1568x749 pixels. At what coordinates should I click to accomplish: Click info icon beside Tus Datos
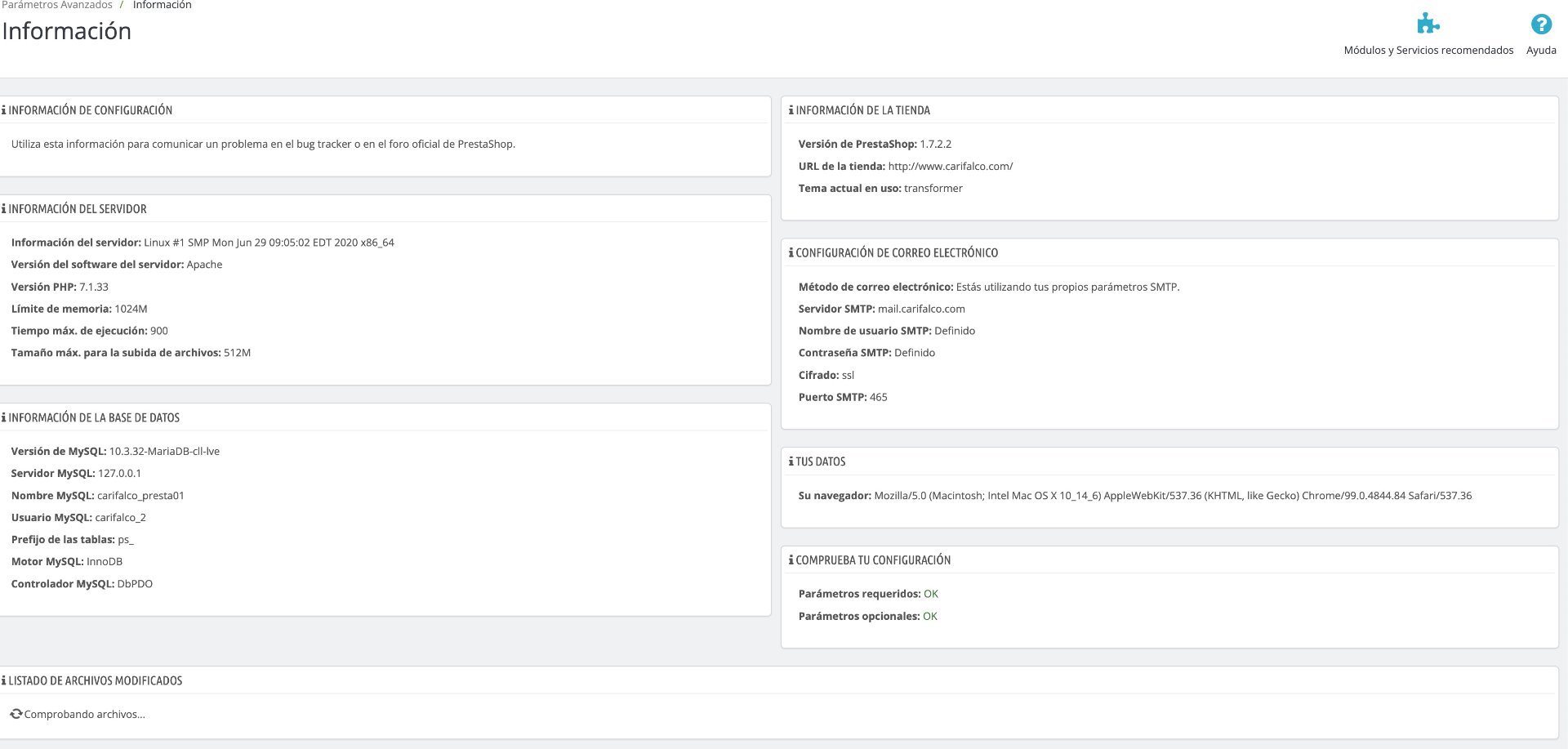click(791, 461)
